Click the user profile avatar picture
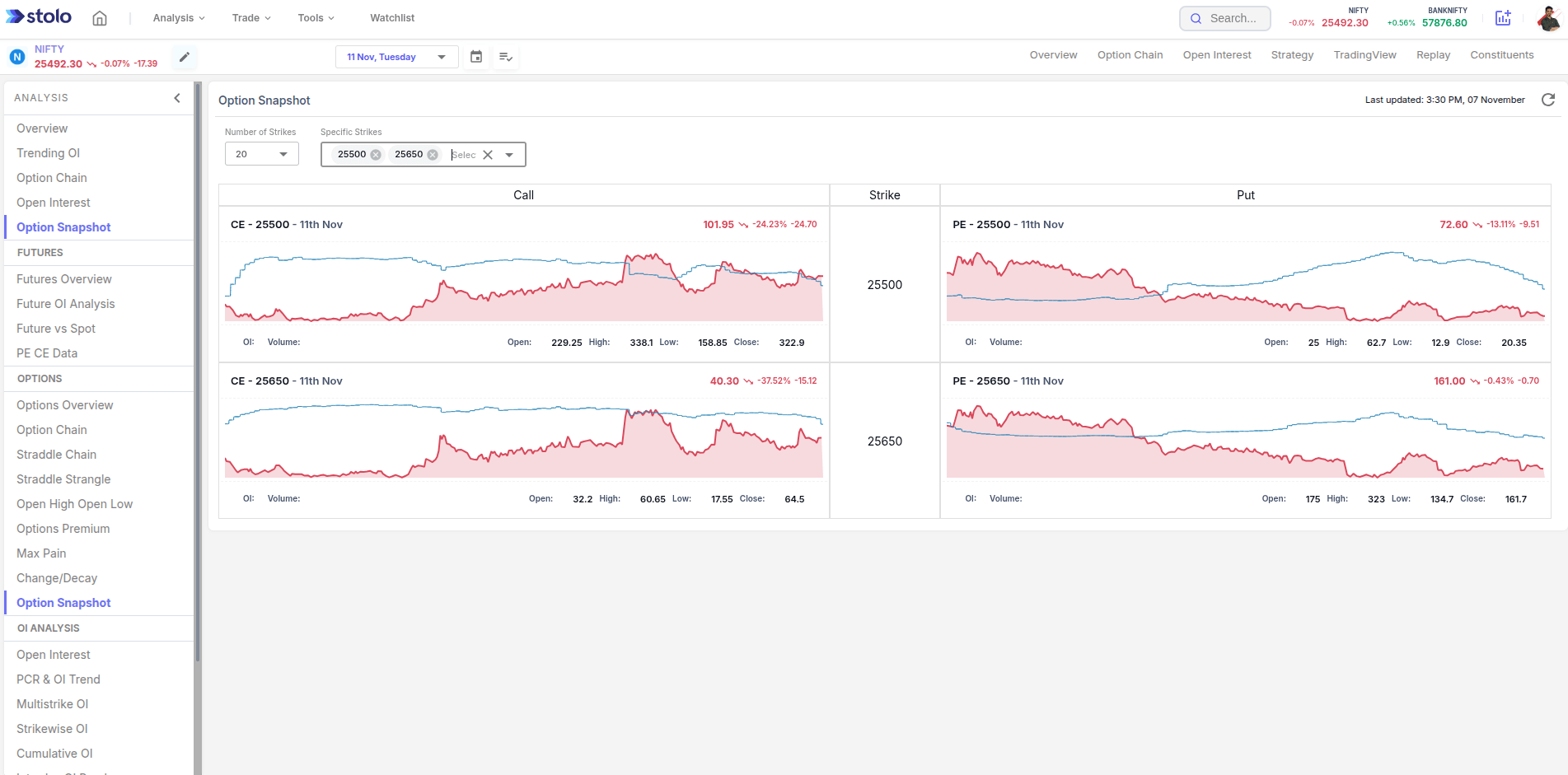The height and width of the screenshot is (775, 1568). point(1550,17)
